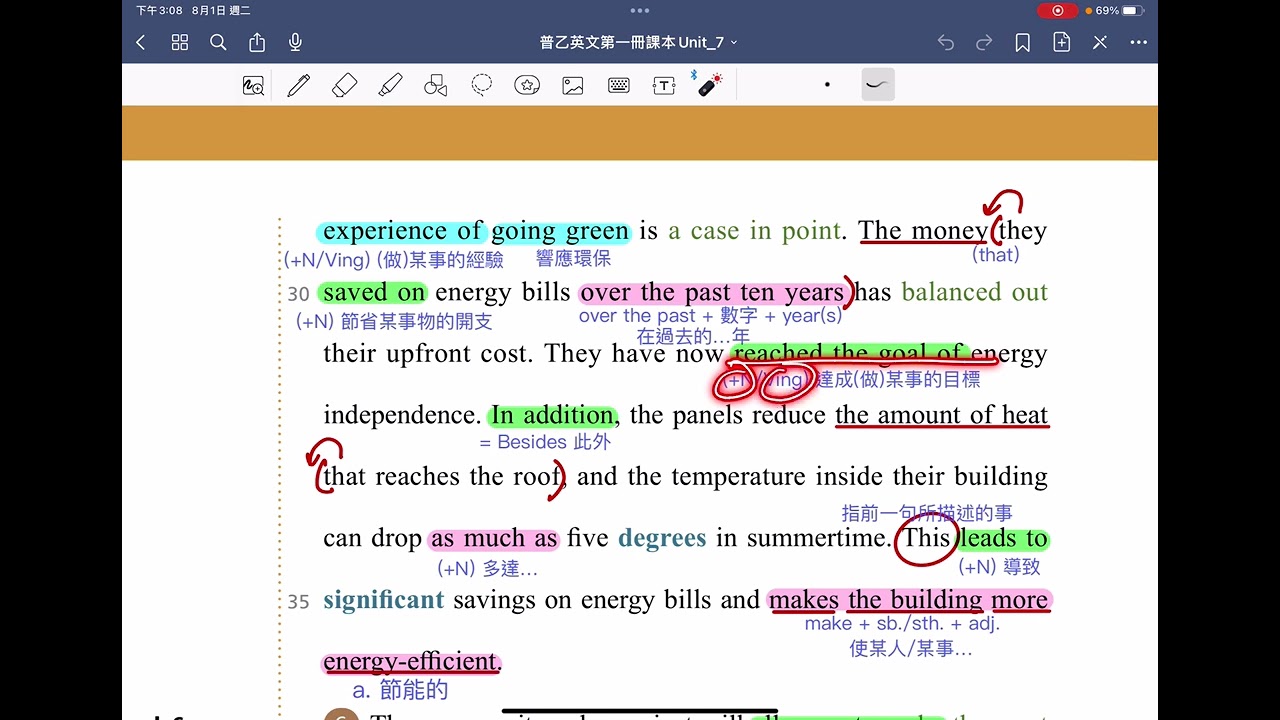Tap the share/export icon
The height and width of the screenshot is (720, 1280).
click(x=257, y=42)
